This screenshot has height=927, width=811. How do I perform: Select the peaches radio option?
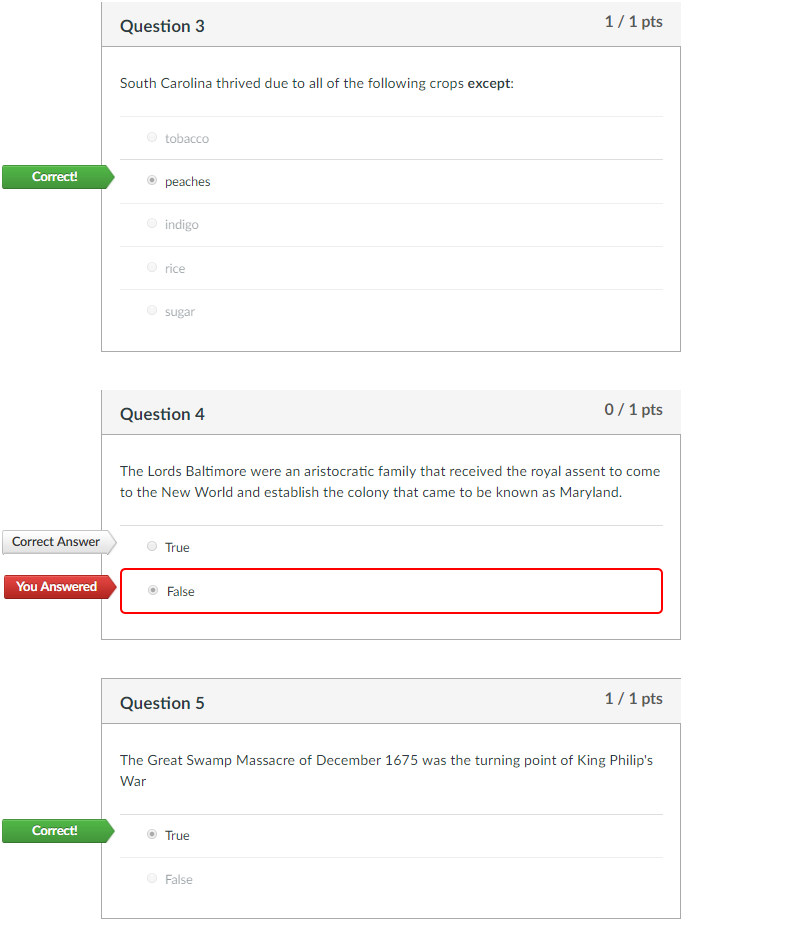click(x=152, y=180)
